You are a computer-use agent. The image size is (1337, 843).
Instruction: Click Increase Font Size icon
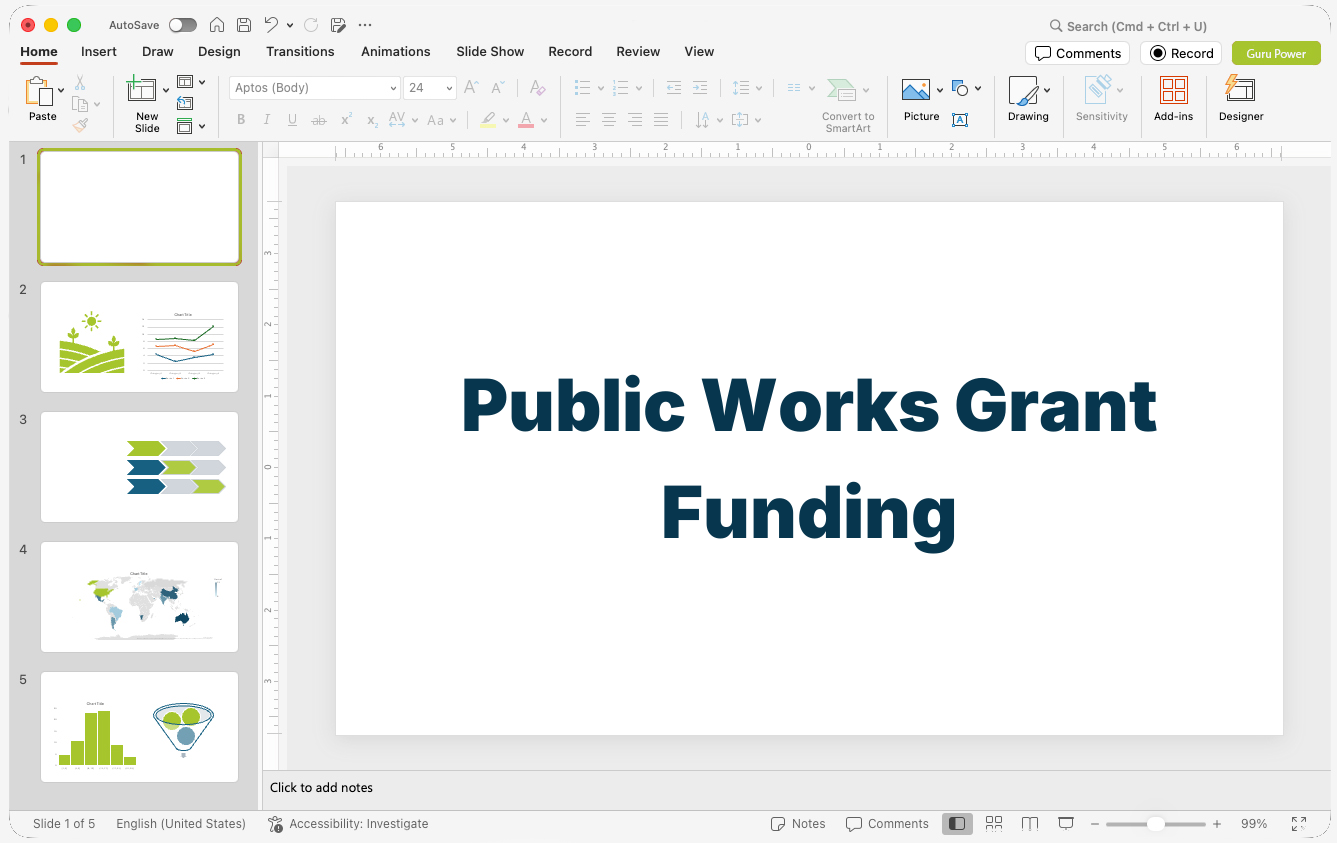coord(472,88)
